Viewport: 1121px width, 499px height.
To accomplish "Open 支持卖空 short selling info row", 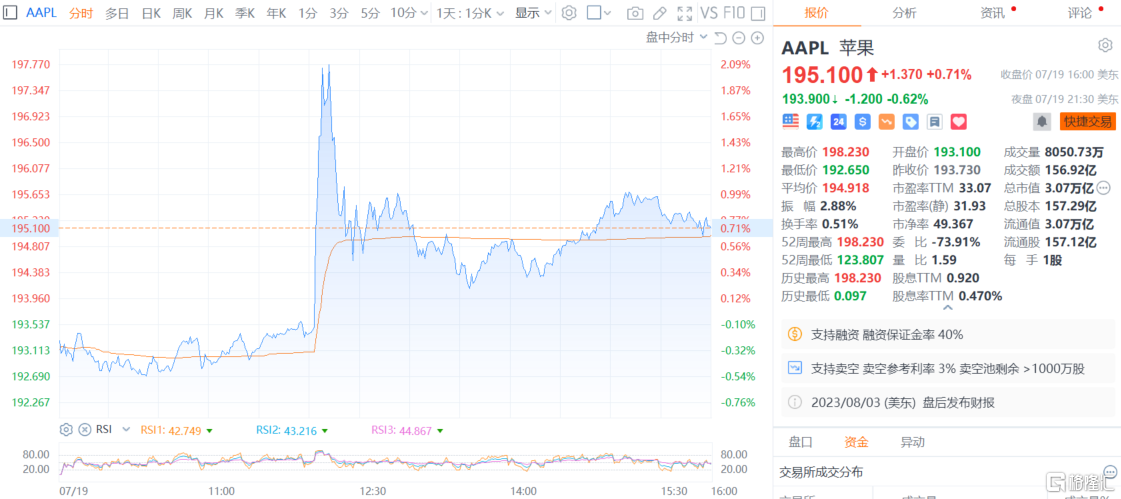I will 948,368.
